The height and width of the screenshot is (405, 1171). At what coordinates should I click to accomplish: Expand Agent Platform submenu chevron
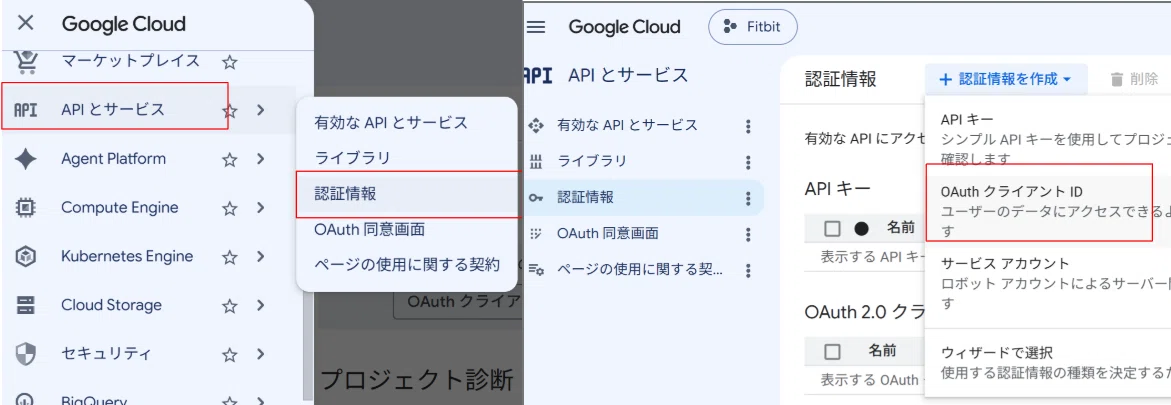[260, 159]
